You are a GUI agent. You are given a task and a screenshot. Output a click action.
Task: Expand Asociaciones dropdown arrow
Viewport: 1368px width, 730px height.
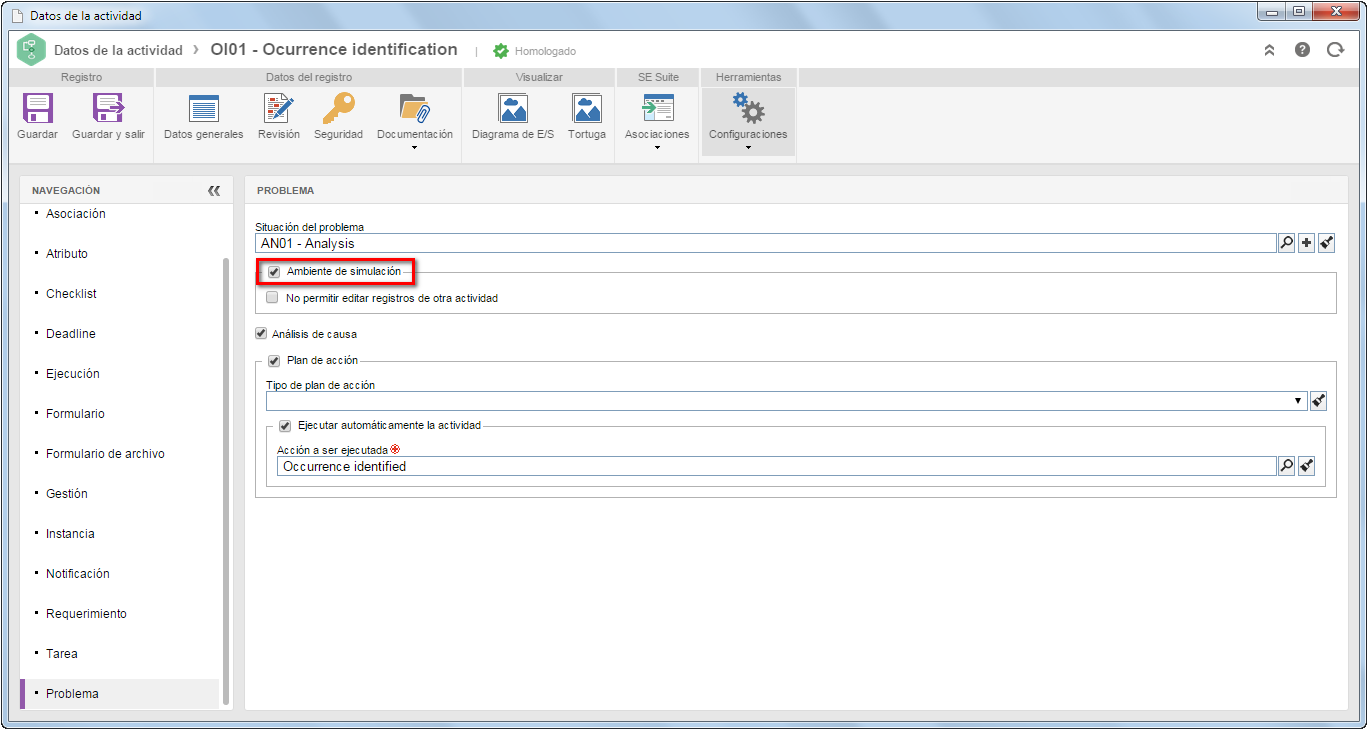(x=657, y=148)
